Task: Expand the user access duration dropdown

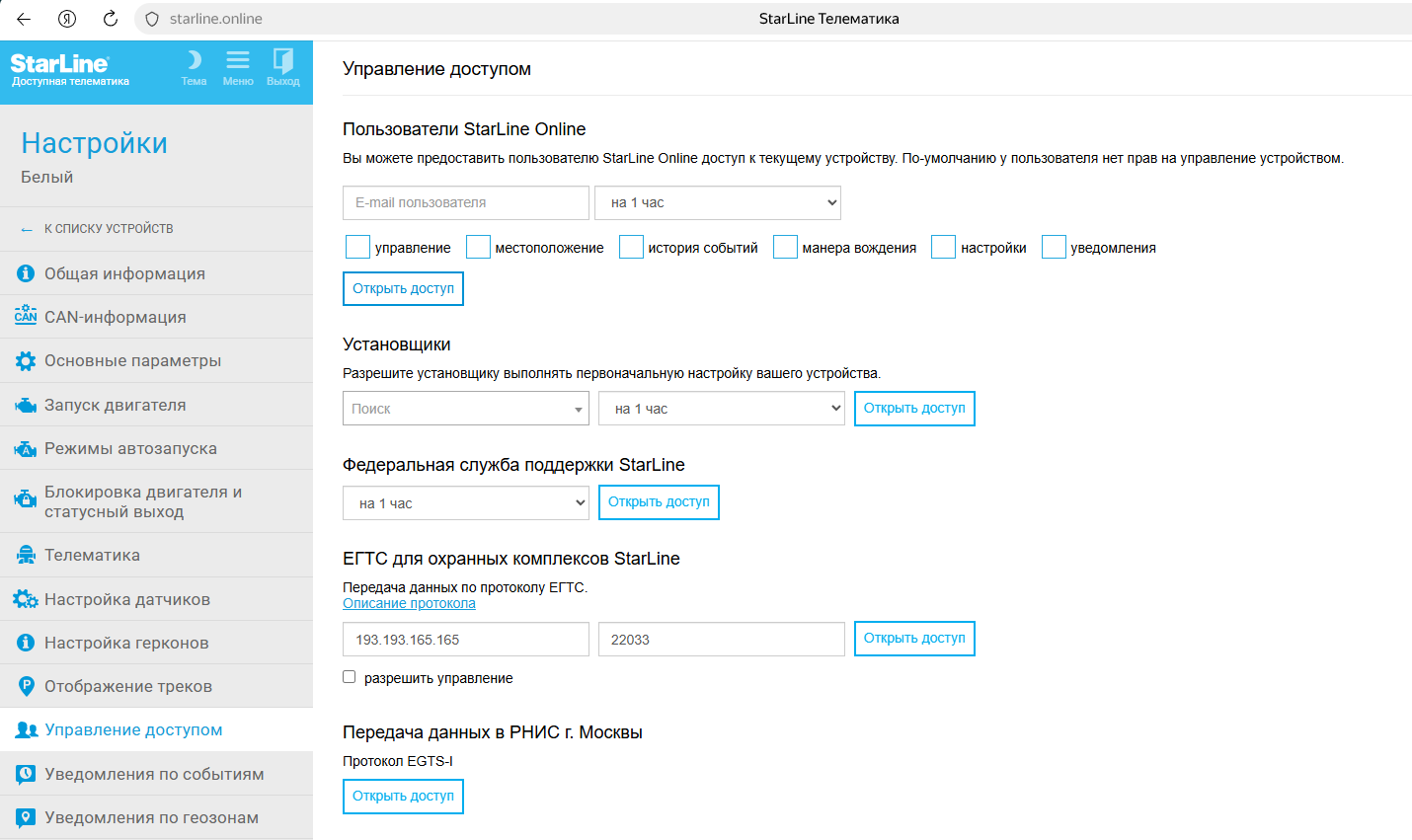Action: coord(718,202)
